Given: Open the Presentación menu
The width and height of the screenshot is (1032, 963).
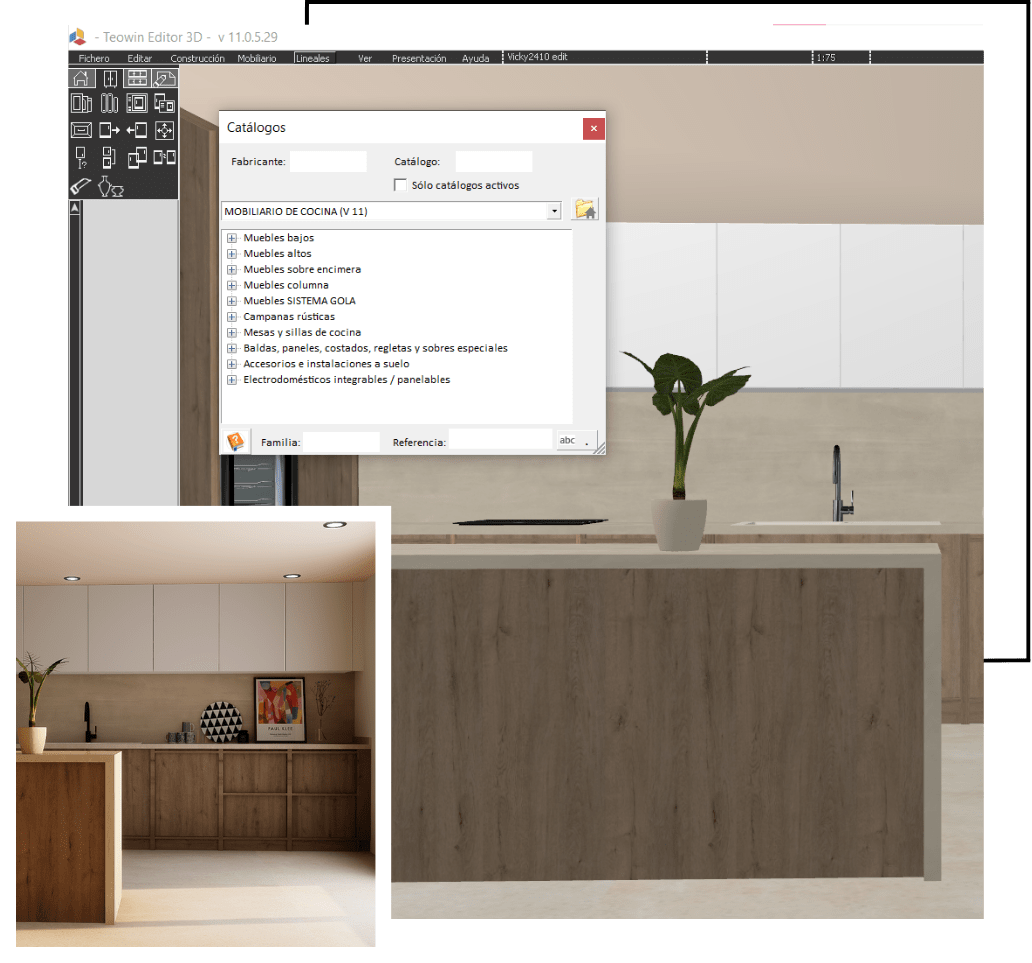Looking at the screenshot, I should 419,58.
